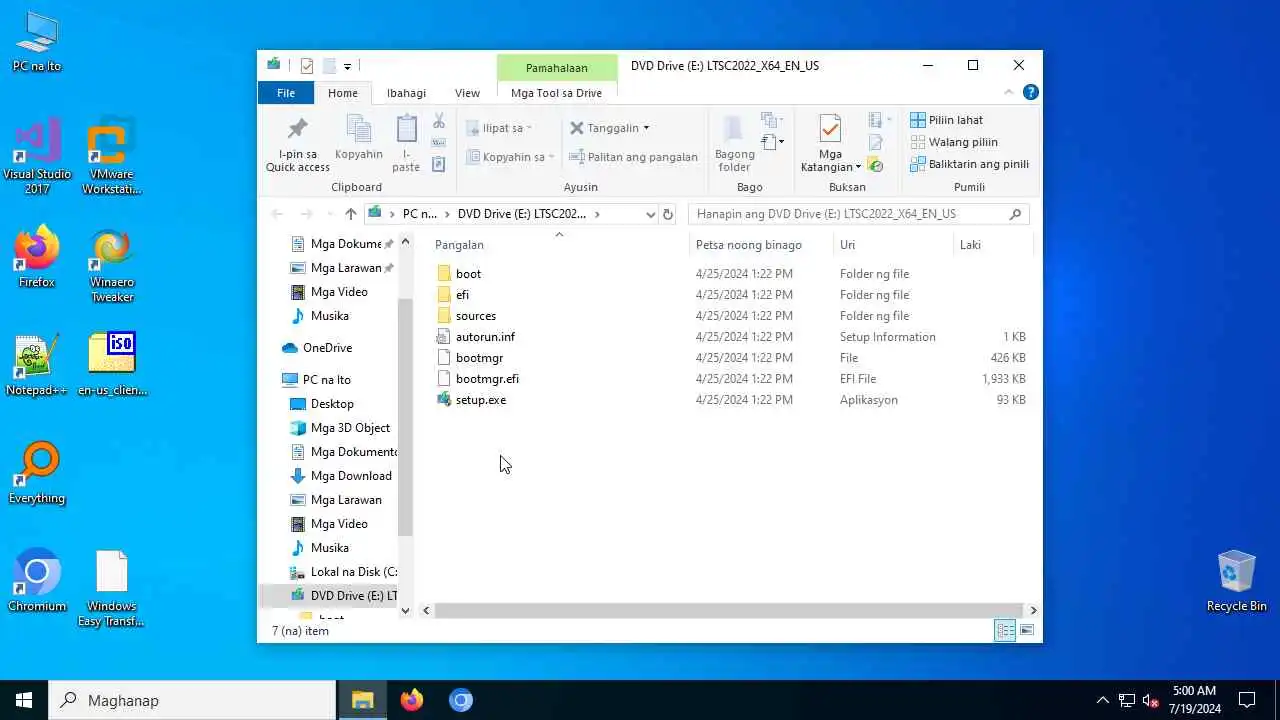Click the Kopyahin copy icon in ribbon
Image resolution: width=1280 pixels, height=720 pixels.
pos(359,129)
